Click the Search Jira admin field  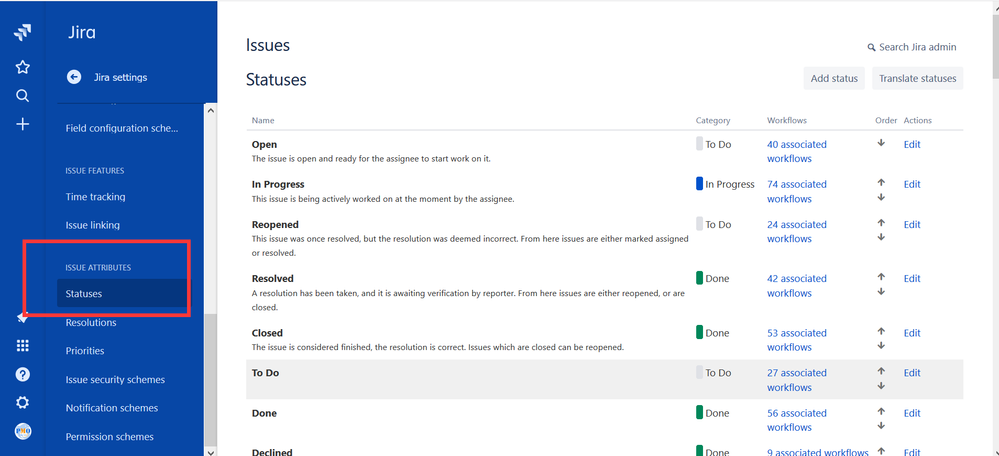(x=912, y=47)
